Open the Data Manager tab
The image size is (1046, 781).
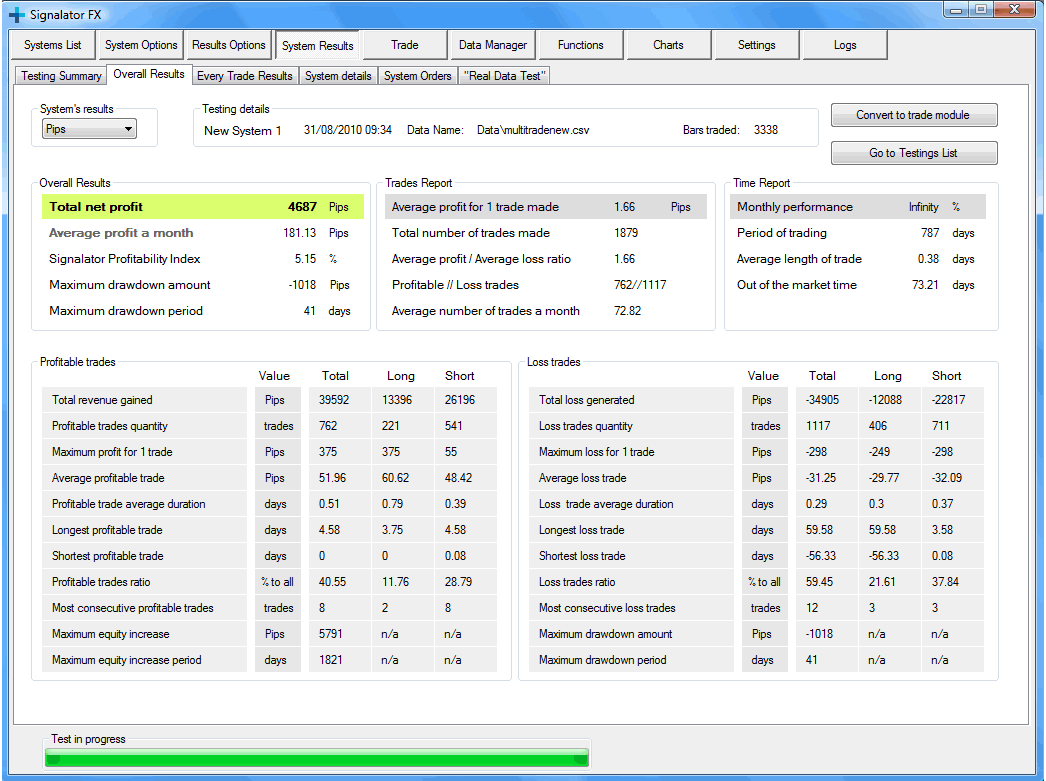coord(493,45)
